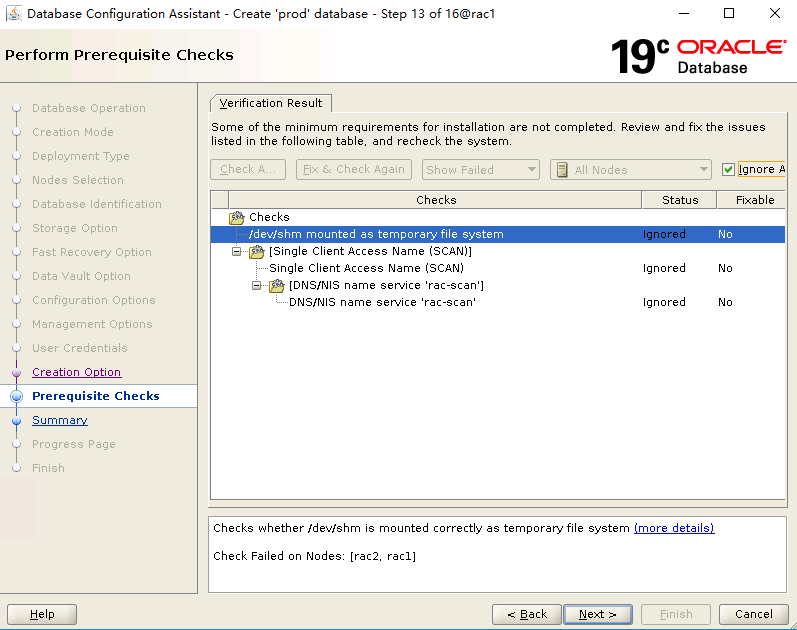Open the more details link
The height and width of the screenshot is (630, 797).
click(x=674, y=528)
